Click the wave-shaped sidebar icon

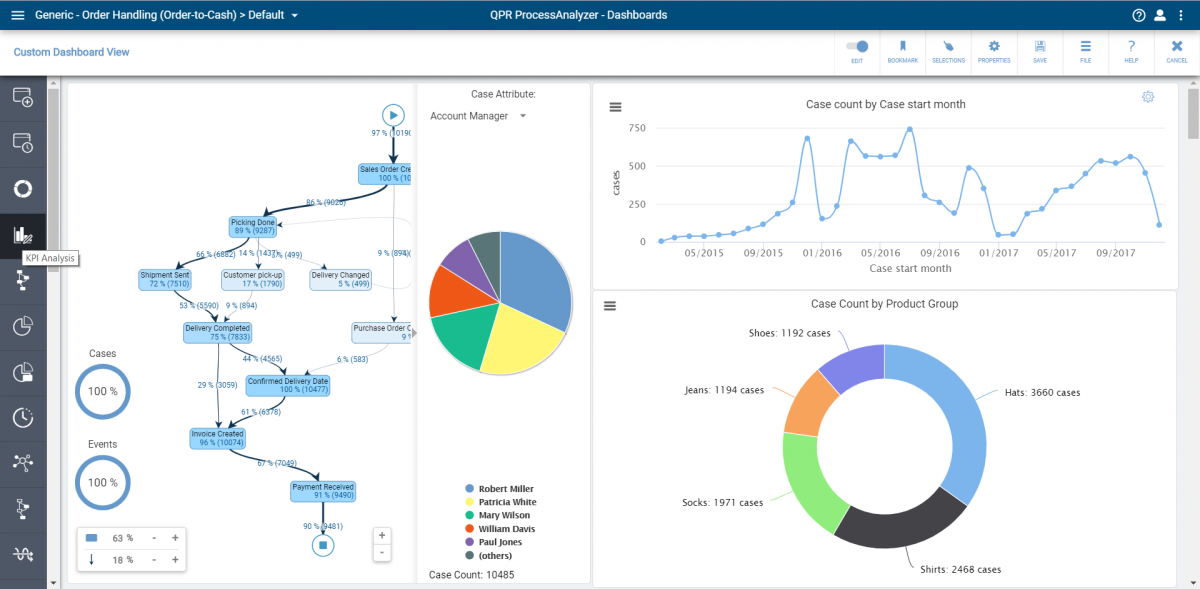tap(22, 554)
